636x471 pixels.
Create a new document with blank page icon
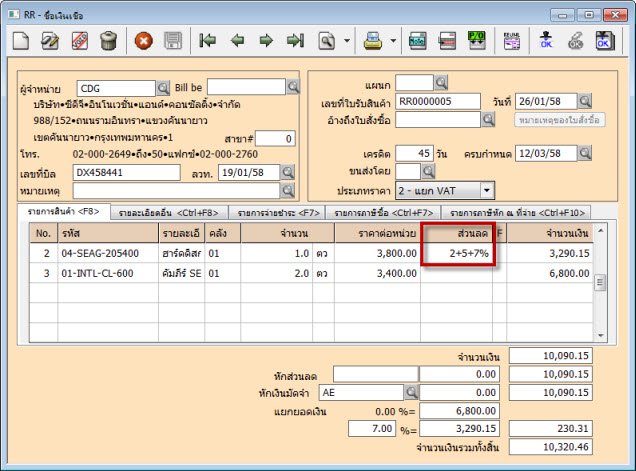coord(21,41)
